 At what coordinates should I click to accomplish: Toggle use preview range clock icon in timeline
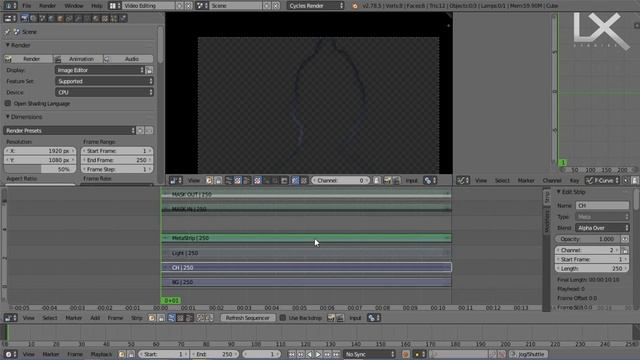122,354
